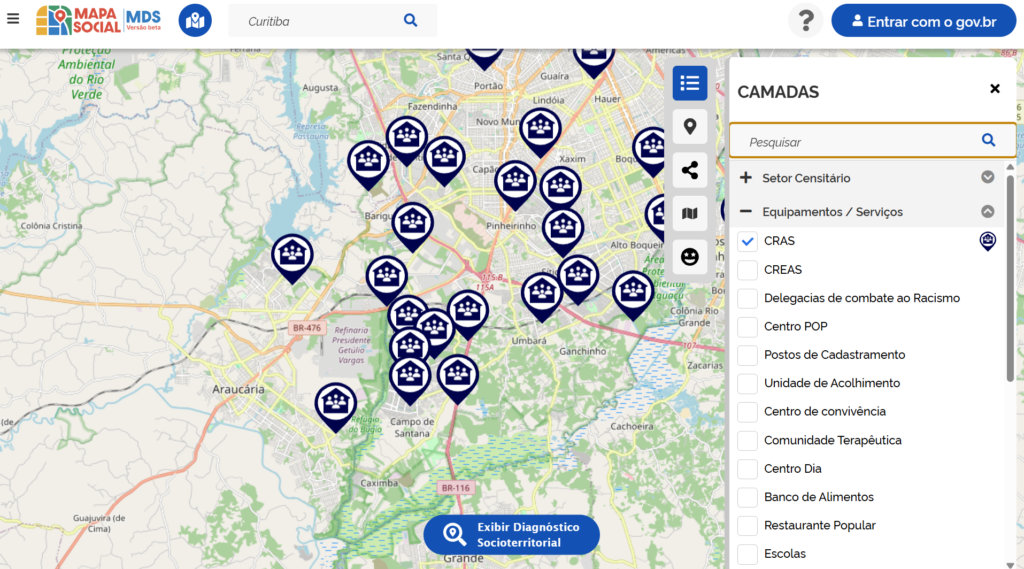Viewport: 1024px width, 569px height.
Task: Click the Setor Censitário label
Action: pyautogui.click(x=806, y=178)
